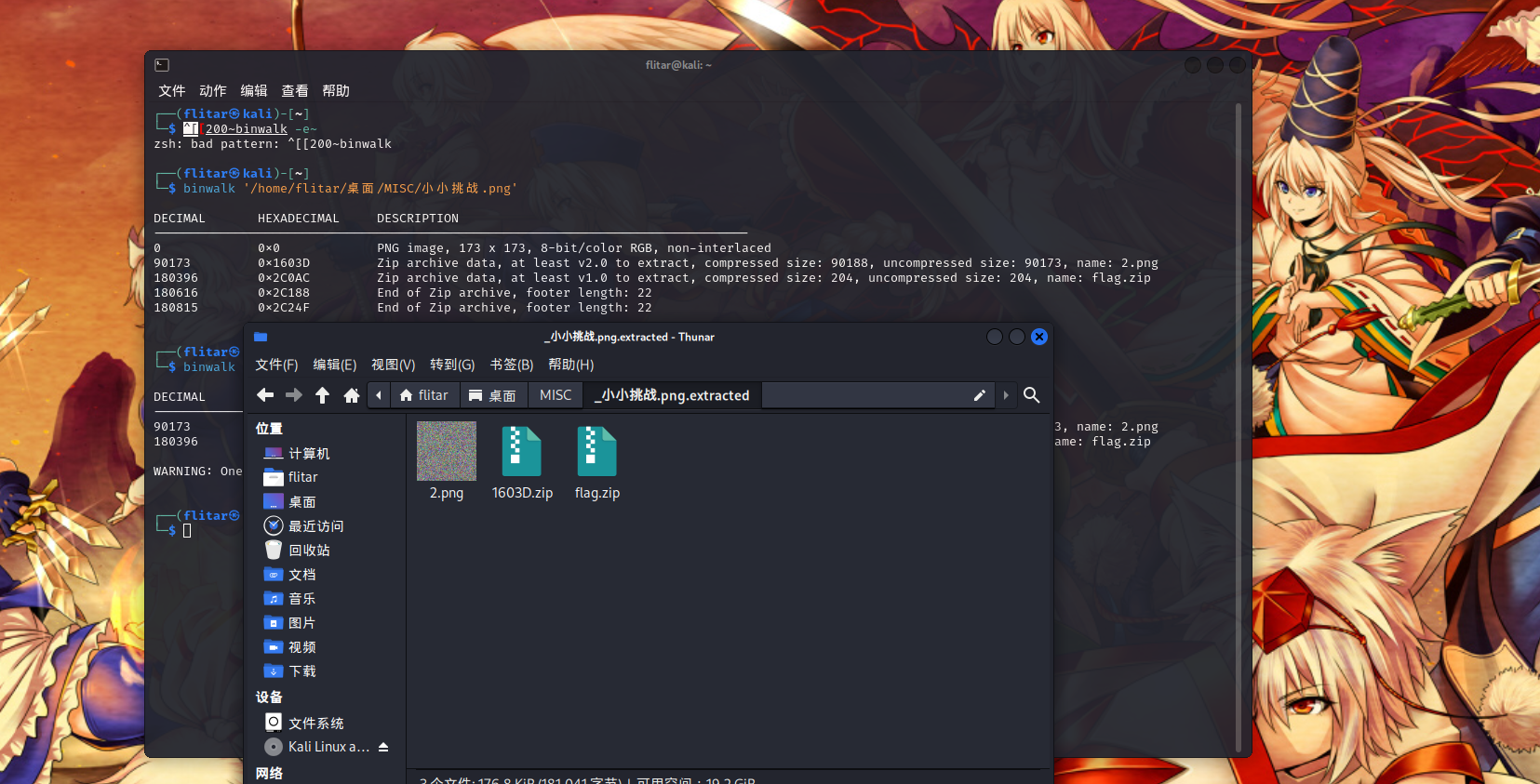Open 回收站 trash in the sidebar
The height and width of the screenshot is (784, 1540).
[x=308, y=551]
